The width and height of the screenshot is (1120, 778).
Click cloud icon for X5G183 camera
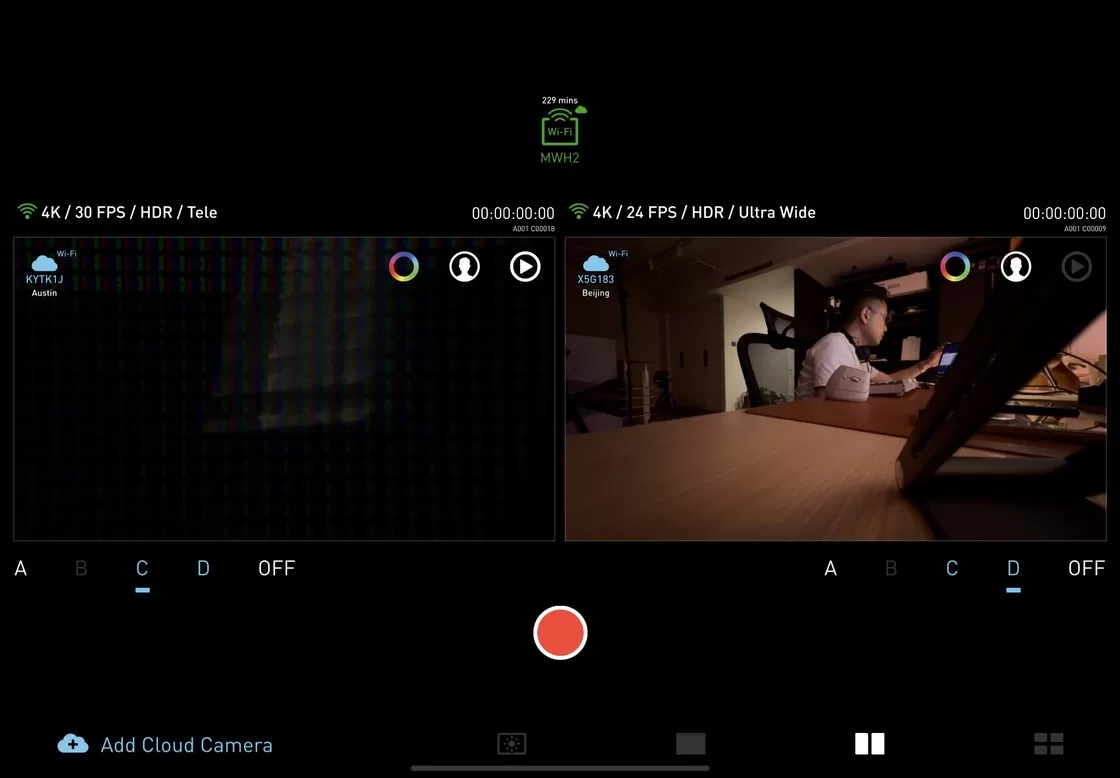[x=596, y=263]
